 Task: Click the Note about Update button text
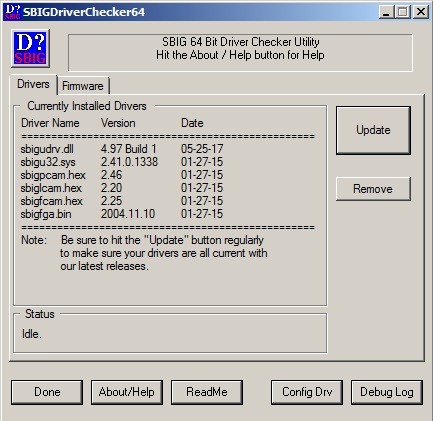click(144, 253)
